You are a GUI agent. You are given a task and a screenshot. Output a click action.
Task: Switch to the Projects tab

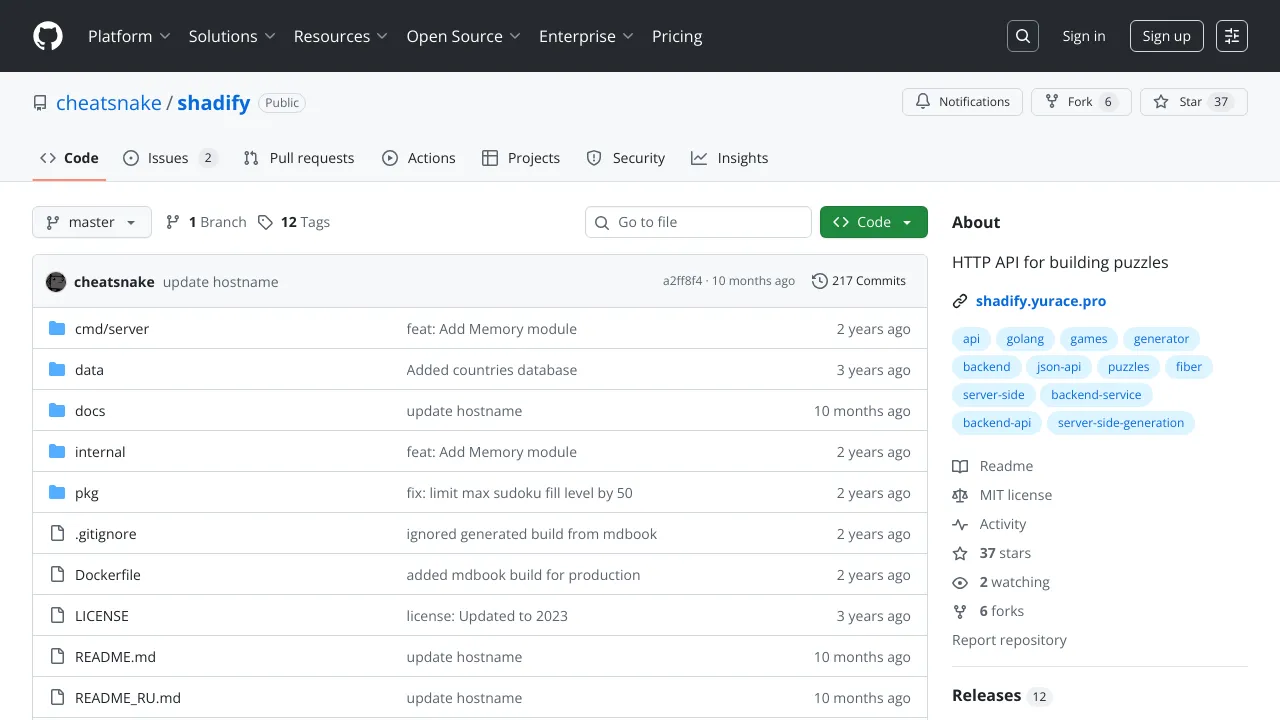pos(521,158)
